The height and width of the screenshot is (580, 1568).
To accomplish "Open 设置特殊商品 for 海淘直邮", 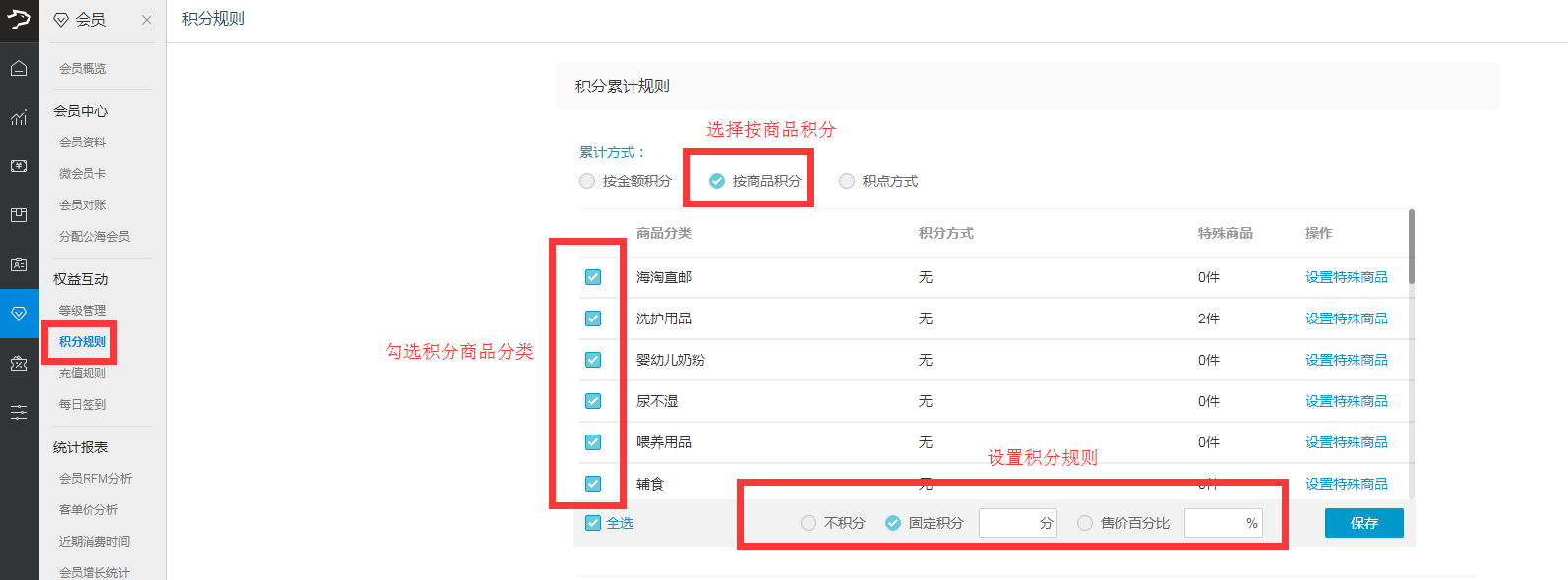I will coord(1347,277).
